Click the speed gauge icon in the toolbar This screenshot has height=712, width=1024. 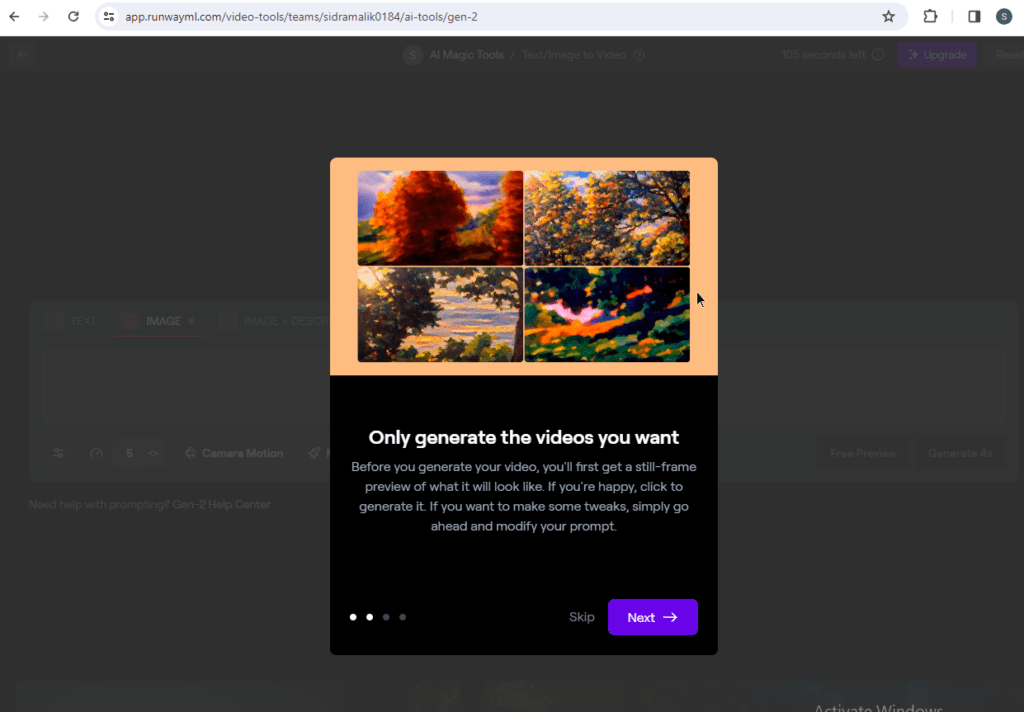96,453
